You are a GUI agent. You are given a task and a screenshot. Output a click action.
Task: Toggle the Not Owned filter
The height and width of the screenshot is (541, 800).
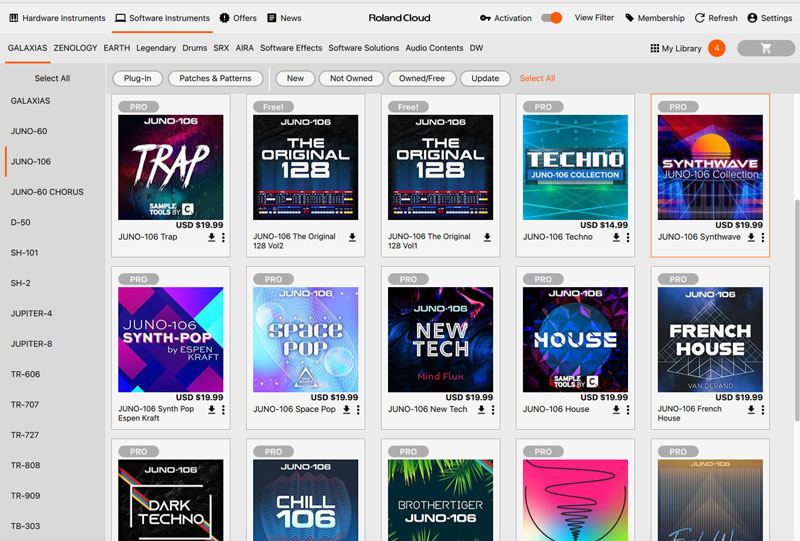(x=351, y=78)
